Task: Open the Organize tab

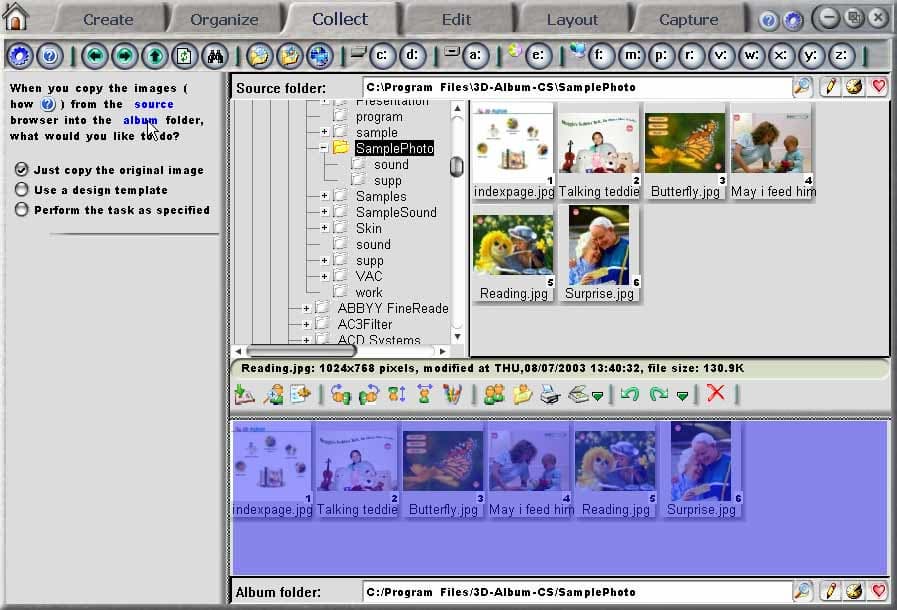Action: (x=224, y=19)
